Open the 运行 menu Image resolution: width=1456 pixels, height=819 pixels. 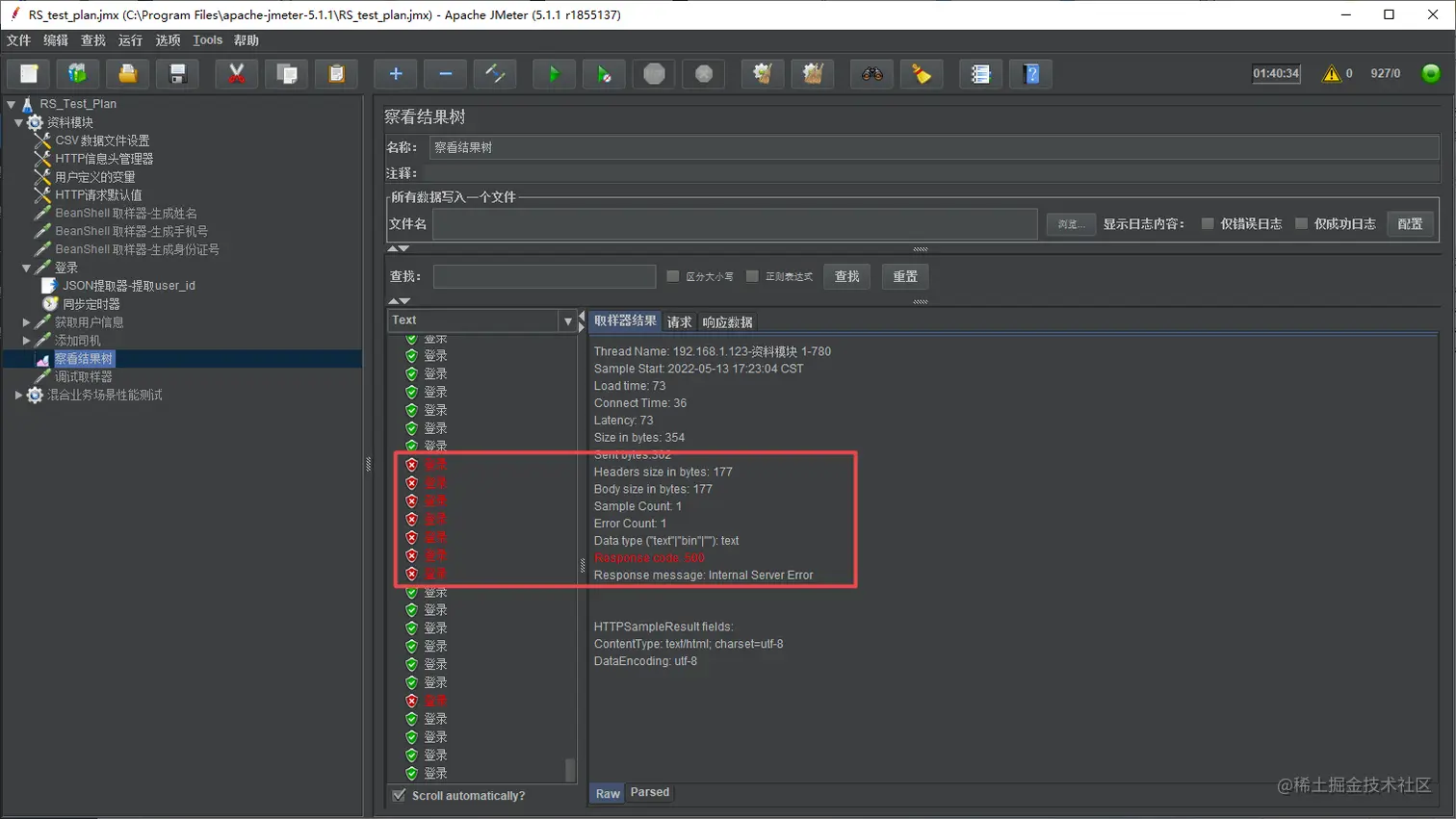tap(130, 40)
